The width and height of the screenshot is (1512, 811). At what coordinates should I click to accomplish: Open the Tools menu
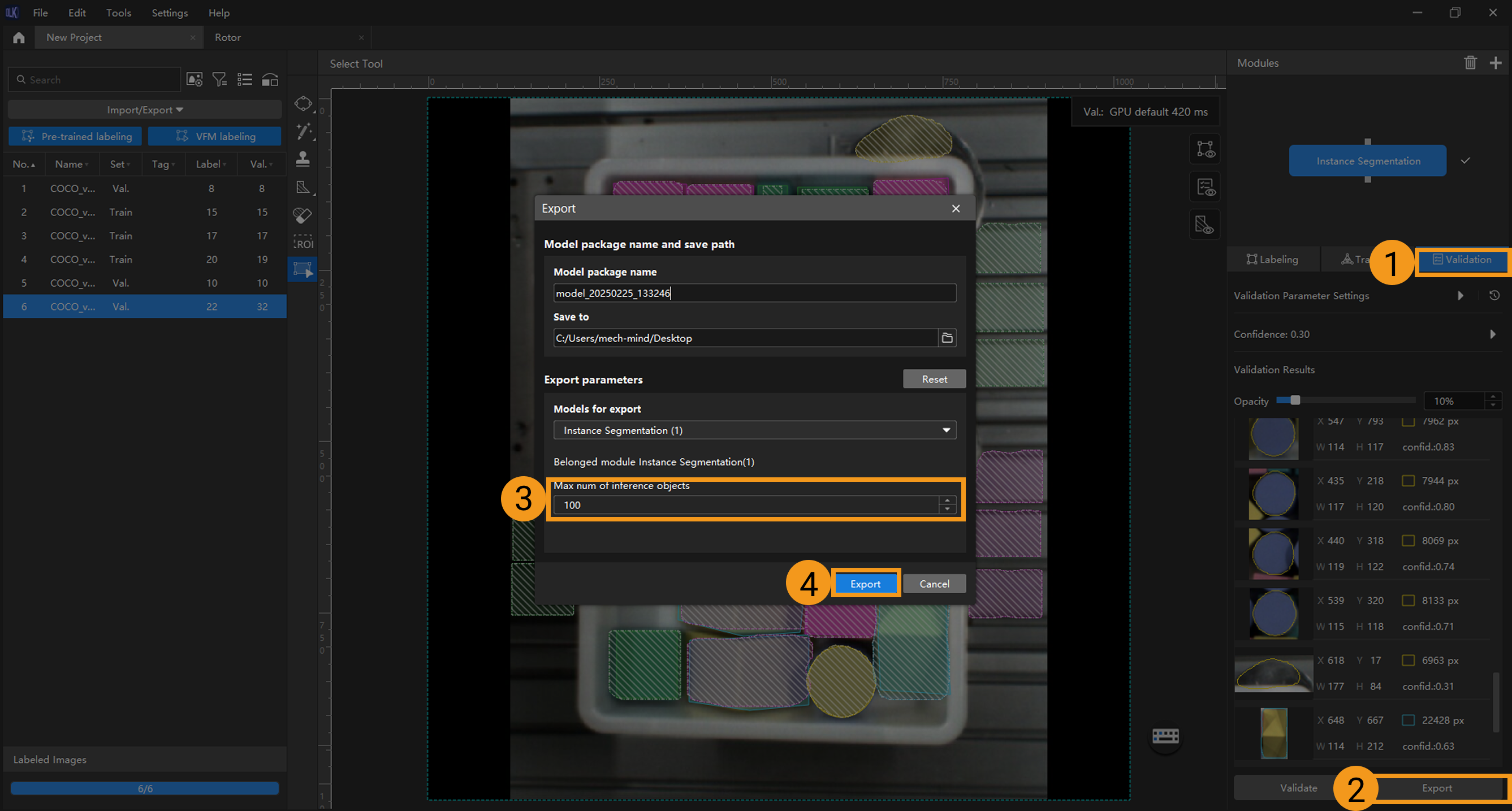point(119,12)
